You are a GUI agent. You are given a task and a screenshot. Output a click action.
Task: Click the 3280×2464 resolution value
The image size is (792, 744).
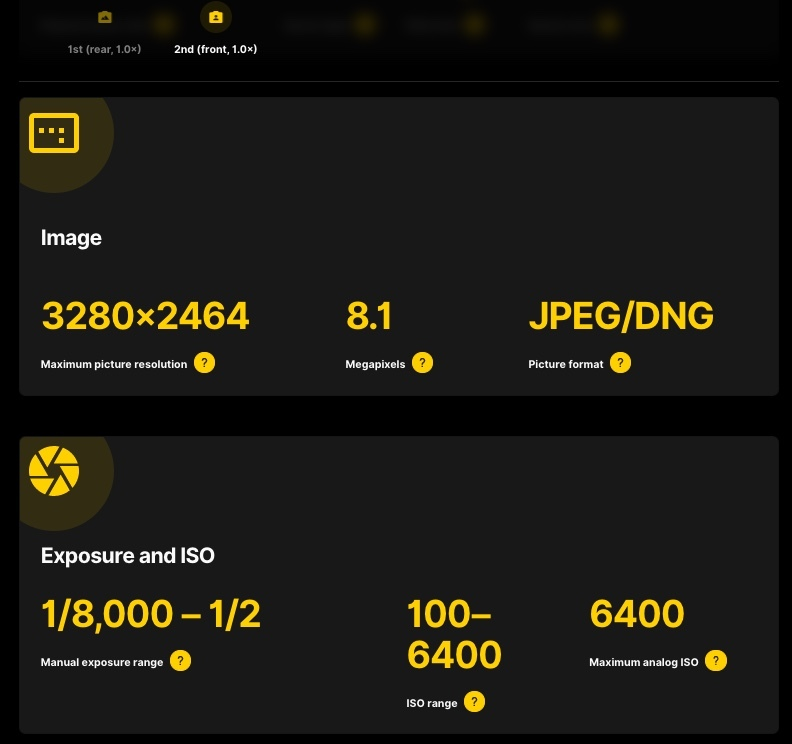click(x=145, y=316)
